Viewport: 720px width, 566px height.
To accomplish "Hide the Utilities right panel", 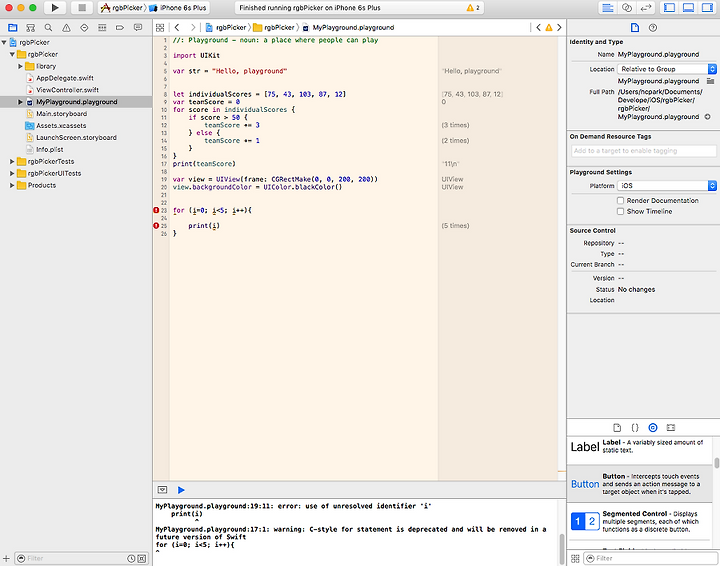I will point(706,8).
